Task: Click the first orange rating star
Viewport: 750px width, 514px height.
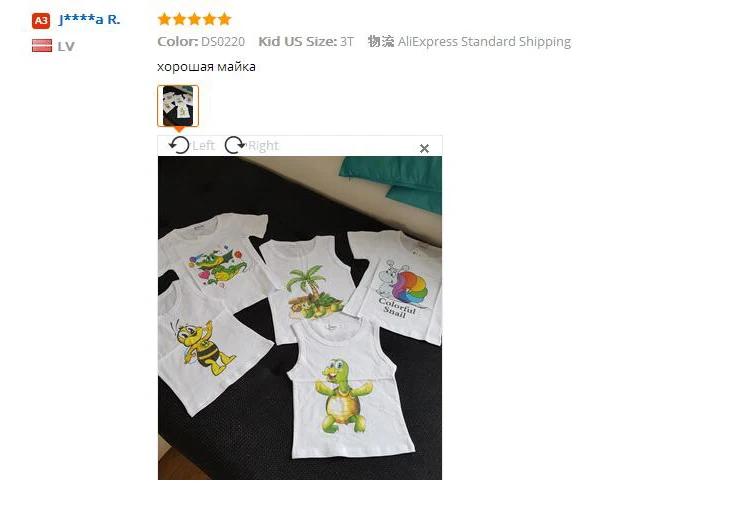Action: pos(164,19)
